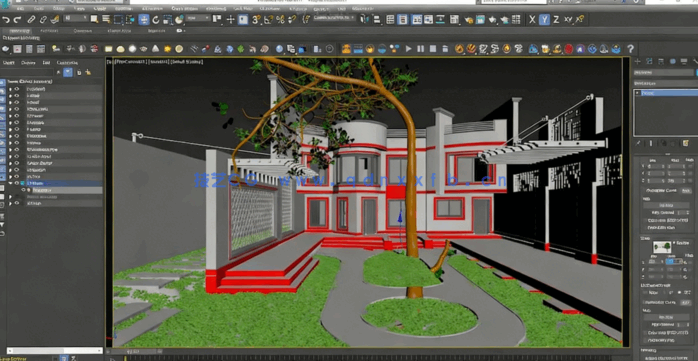The image size is (698, 361).
Task: Open the Mirror tool
Action: (x=365, y=19)
